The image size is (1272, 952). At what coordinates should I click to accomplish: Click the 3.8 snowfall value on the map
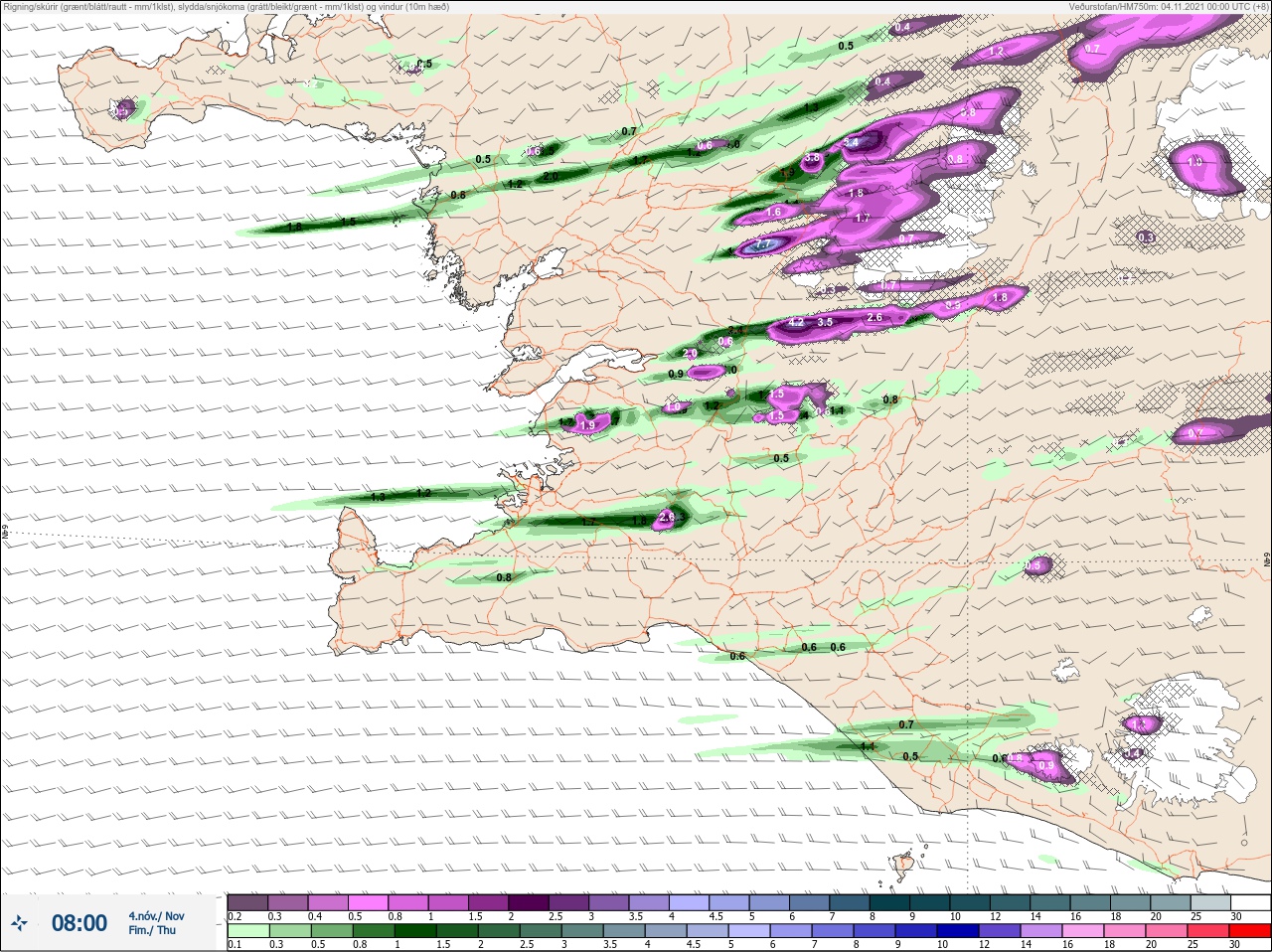point(812,158)
